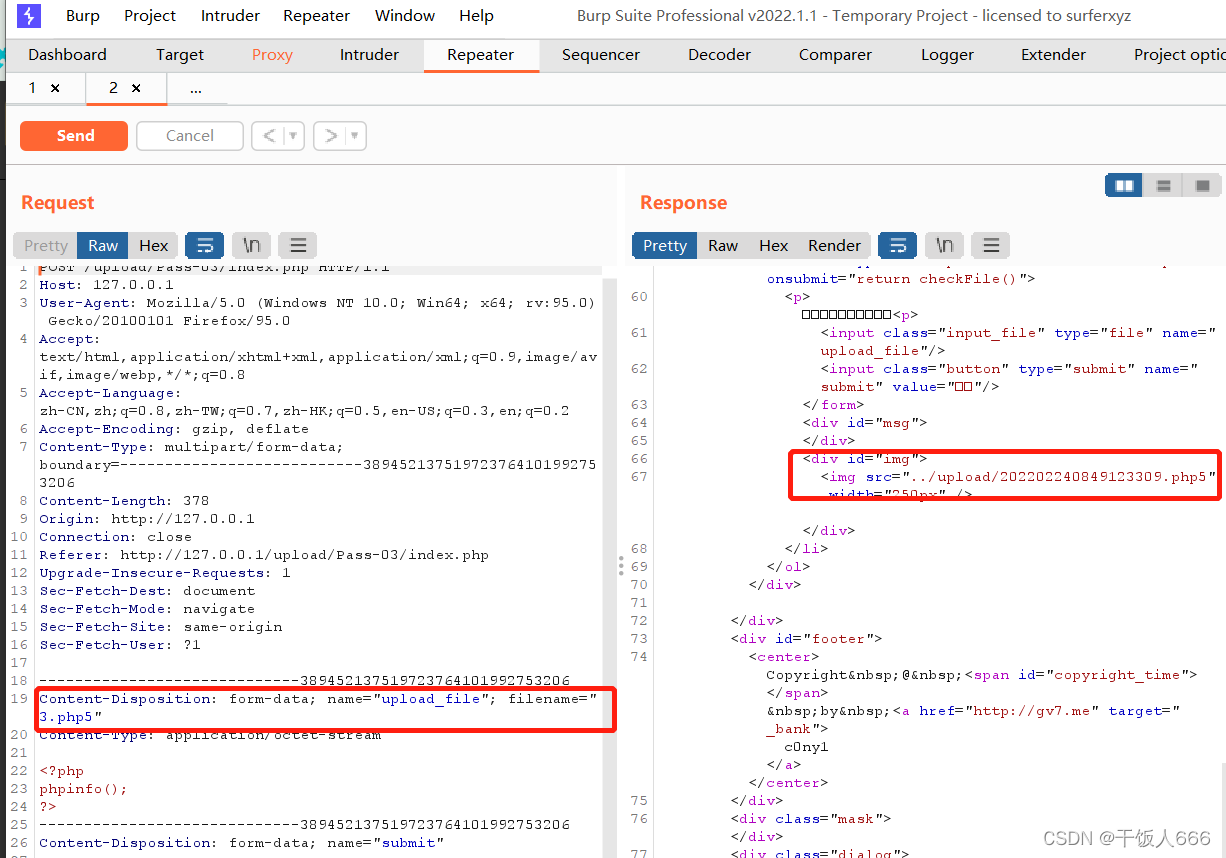1226x858 pixels.
Task: Switch to the Comparer tab
Action: click(x=835, y=55)
